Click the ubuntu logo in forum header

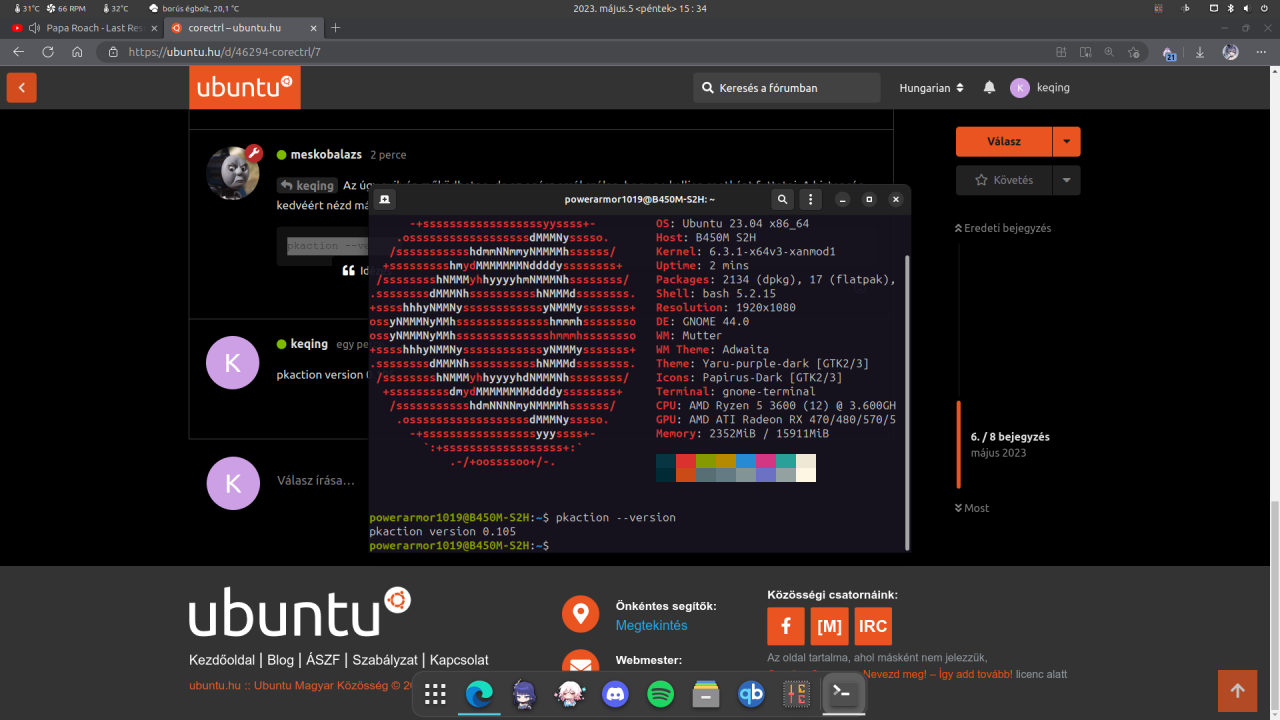tap(245, 88)
